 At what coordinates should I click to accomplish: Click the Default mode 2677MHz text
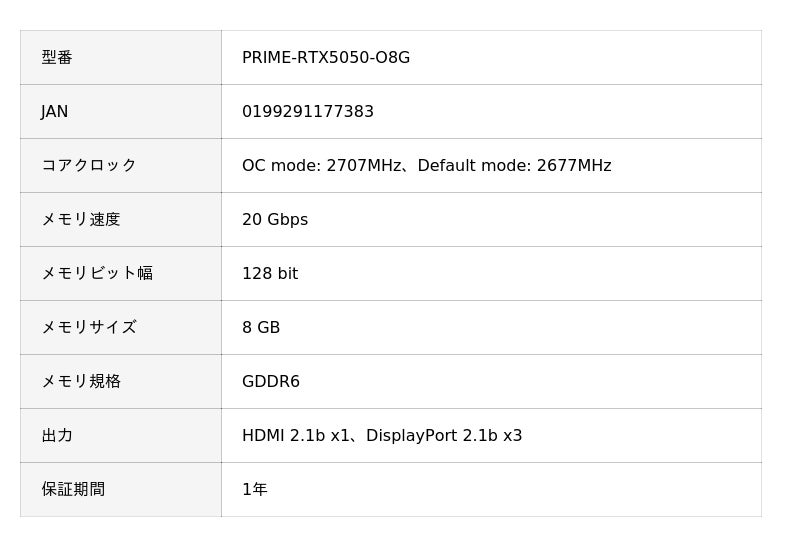pyautogui.click(x=514, y=166)
